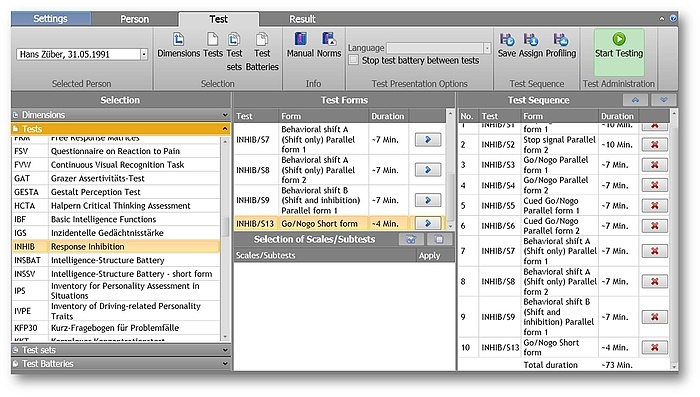The width and height of the screenshot is (700, 397).
Task: Open the Tests selection icon
Action: [212, 45]
